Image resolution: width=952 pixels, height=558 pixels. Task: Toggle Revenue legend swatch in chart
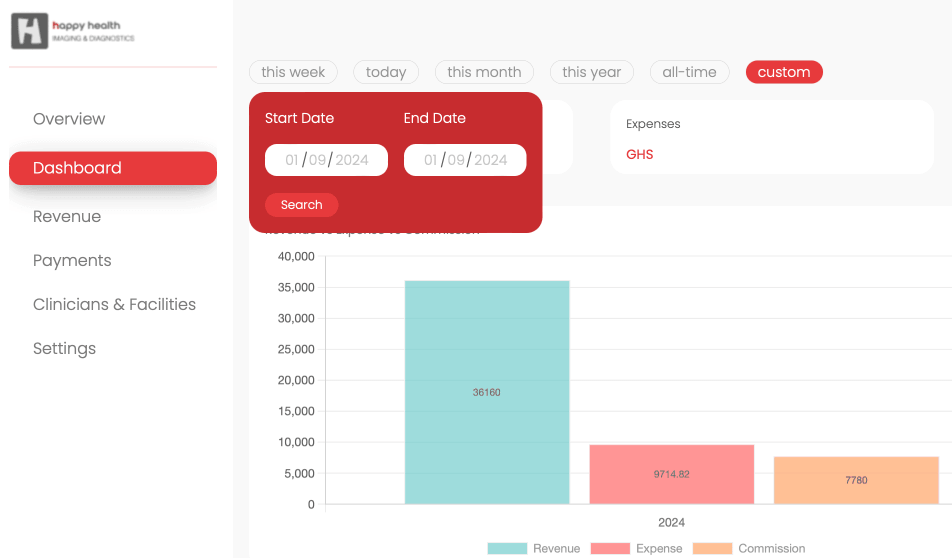[507, 549]
